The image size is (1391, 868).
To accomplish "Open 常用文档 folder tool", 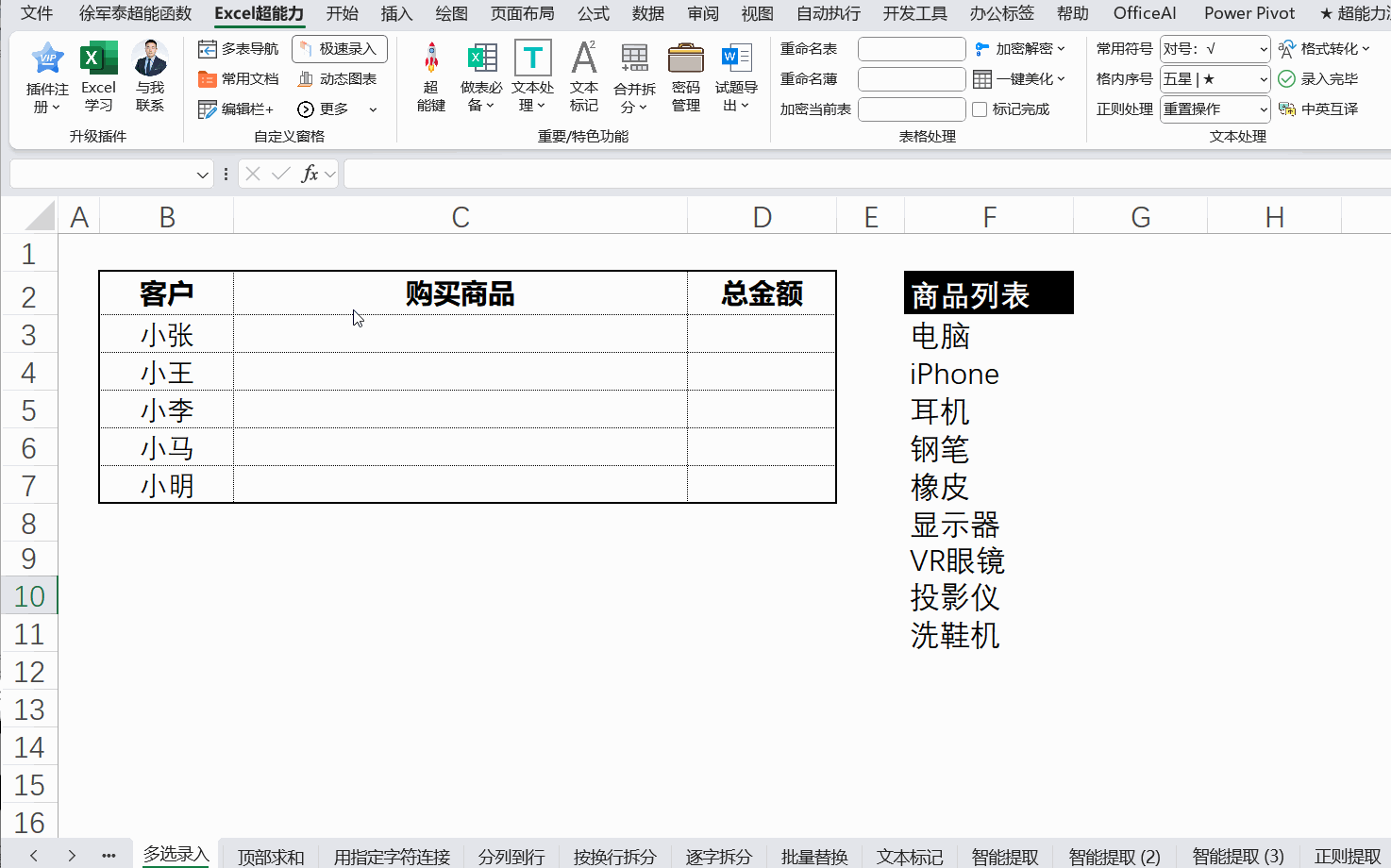I will [239, 79].
